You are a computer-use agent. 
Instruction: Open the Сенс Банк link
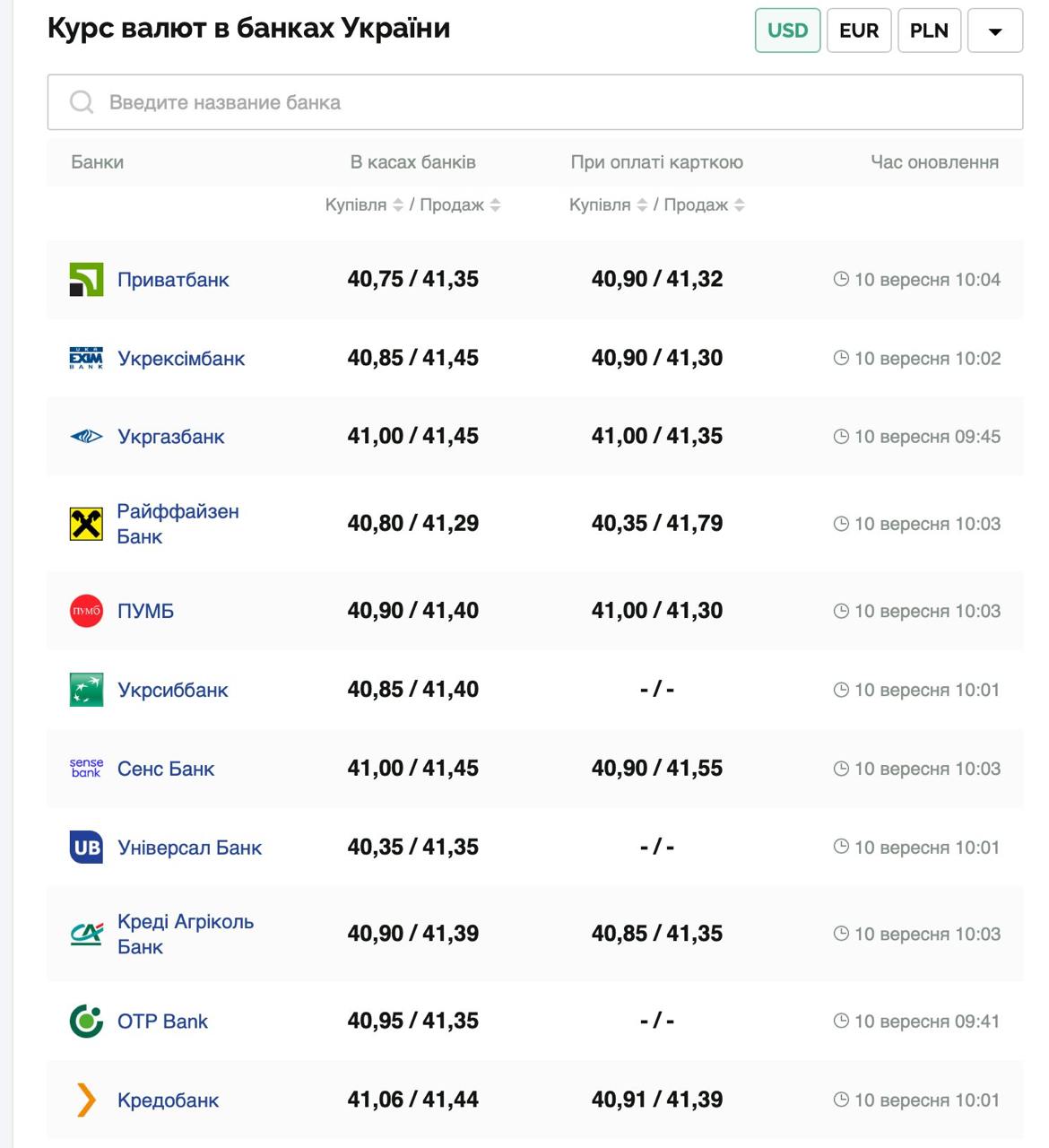tap(166, 769)
